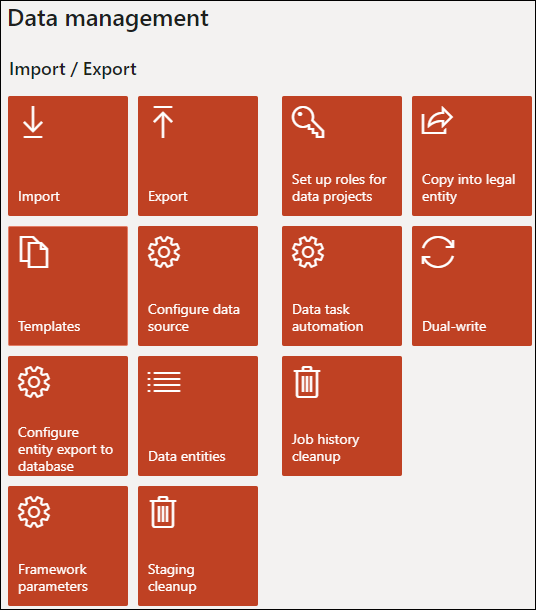Open the Import tile
This screenshot has width=536, height=610.
point(68,156)
